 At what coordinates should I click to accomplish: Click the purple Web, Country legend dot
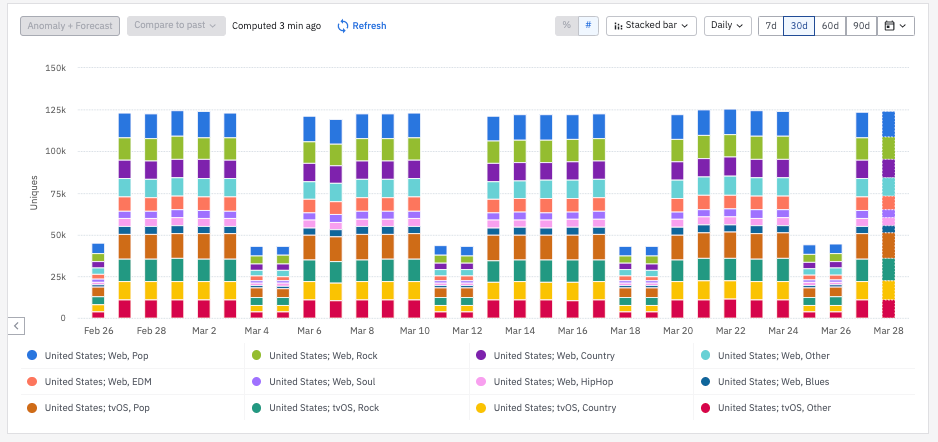tap(481, 355)
